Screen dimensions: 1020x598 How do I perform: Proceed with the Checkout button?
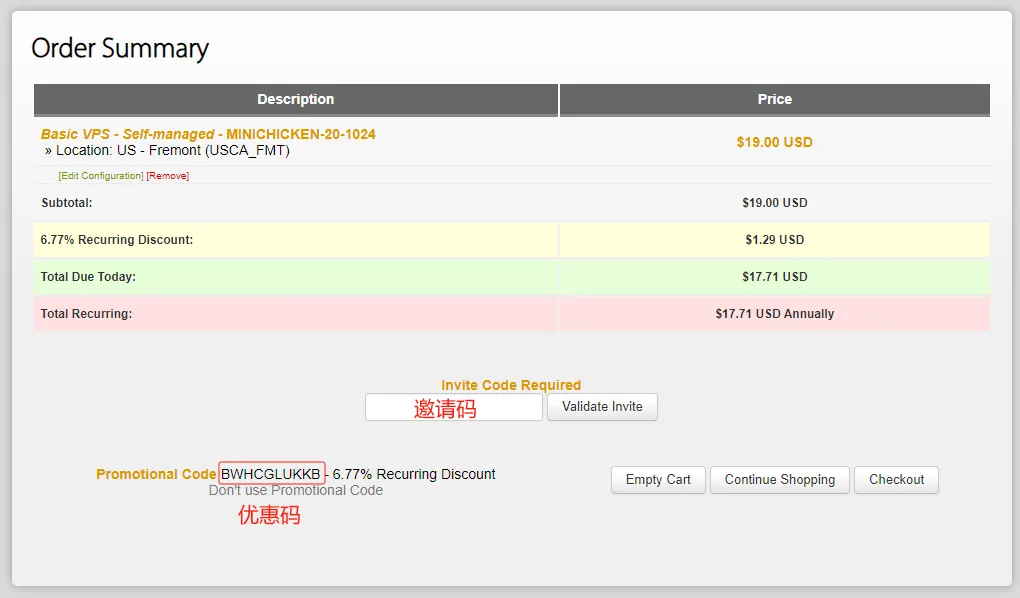coord(896,480)
